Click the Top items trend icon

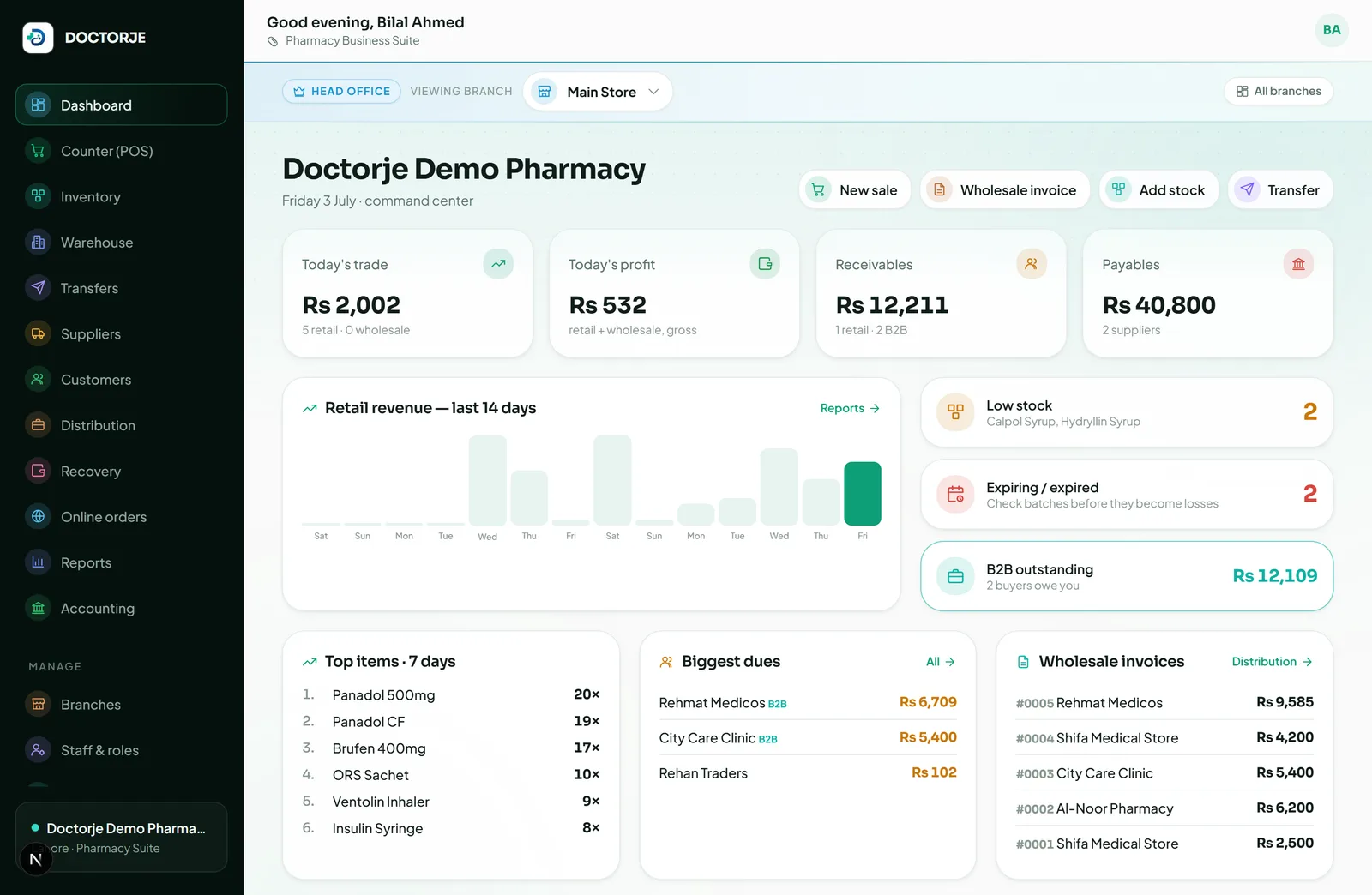[x=310, y=662]
